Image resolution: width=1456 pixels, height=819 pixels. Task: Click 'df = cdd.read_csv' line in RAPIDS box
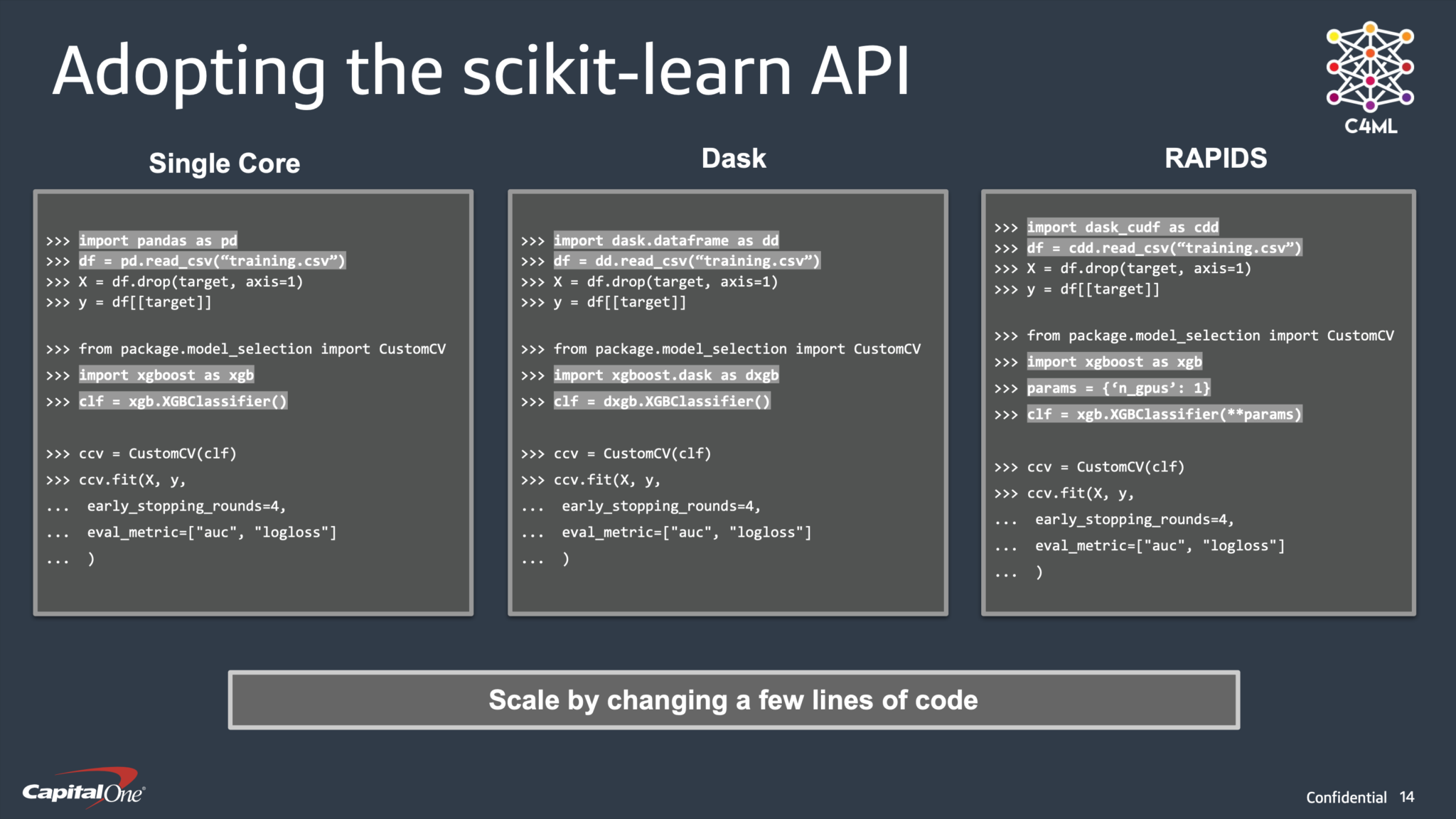[x=1164, y=247]
